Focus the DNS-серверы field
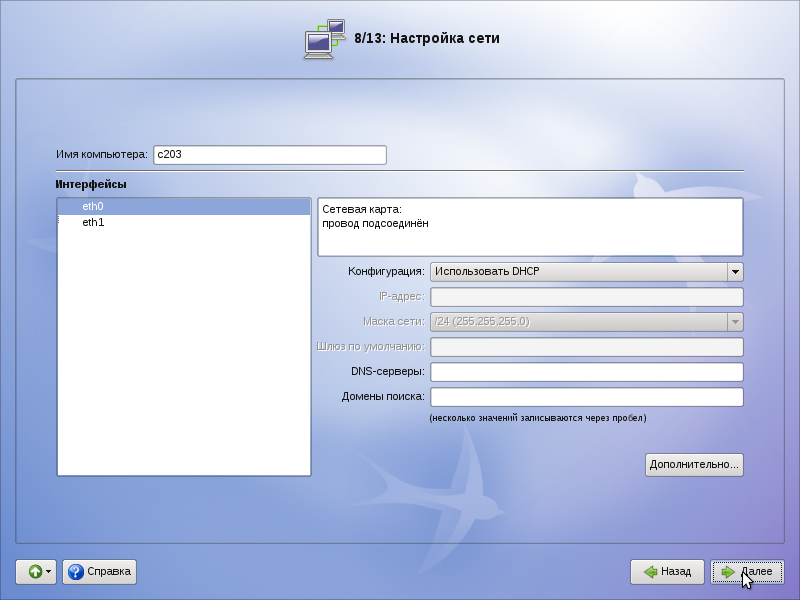Viewport: 800px width, 600px height. 586,372
